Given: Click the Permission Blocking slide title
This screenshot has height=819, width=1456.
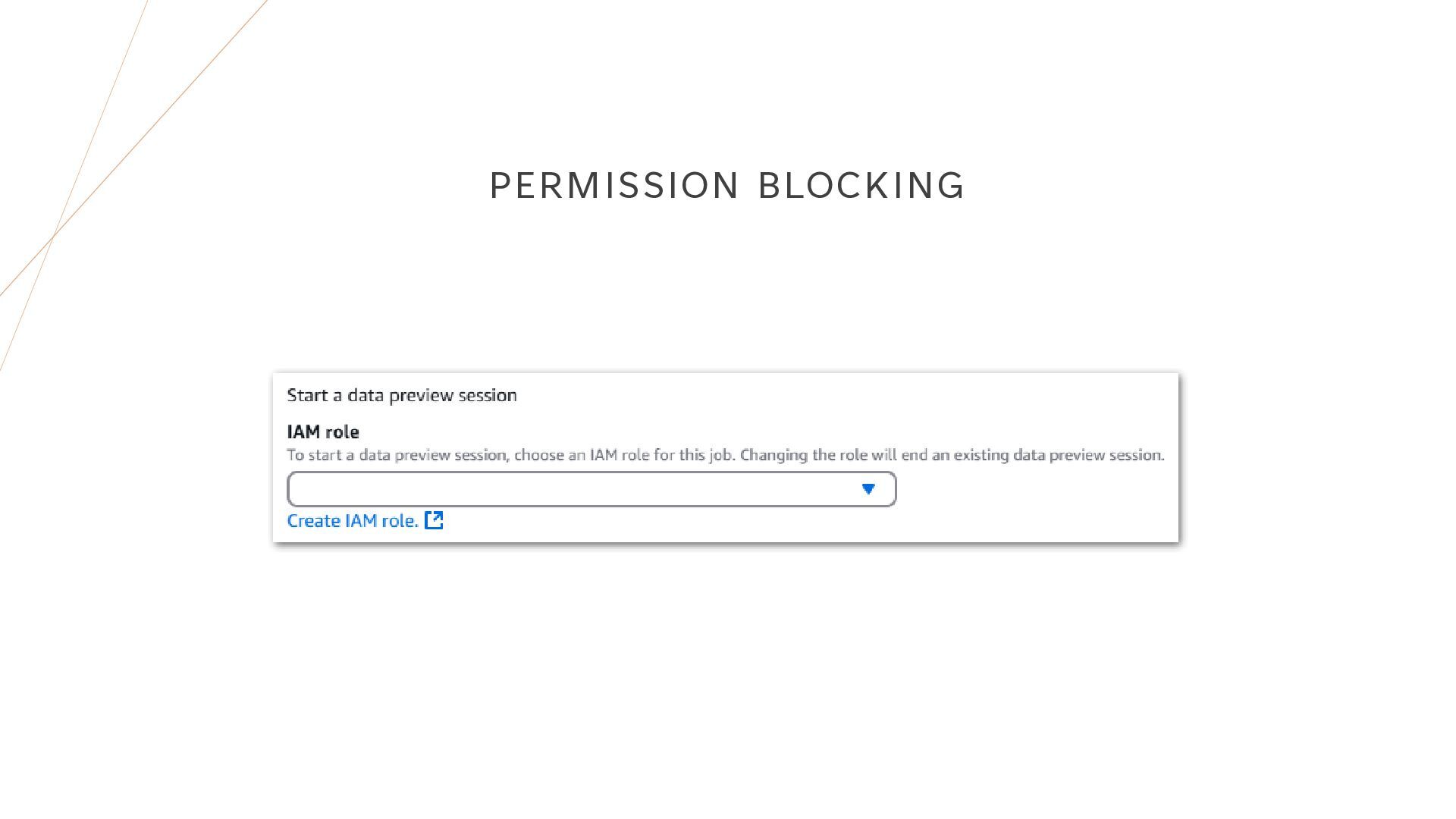Looking at the screenshot, I should (727, 186).
